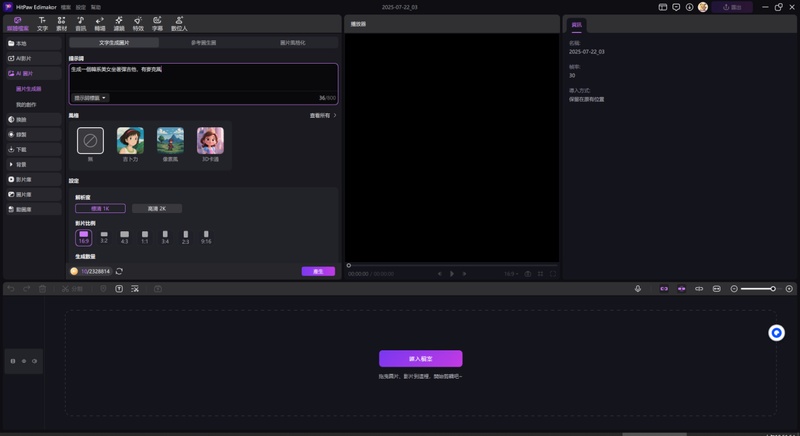The height and width of the screenshot is (436, 800).
Task: Choose the 2:3 aspect ratio
Action: [x=185, y=238]
